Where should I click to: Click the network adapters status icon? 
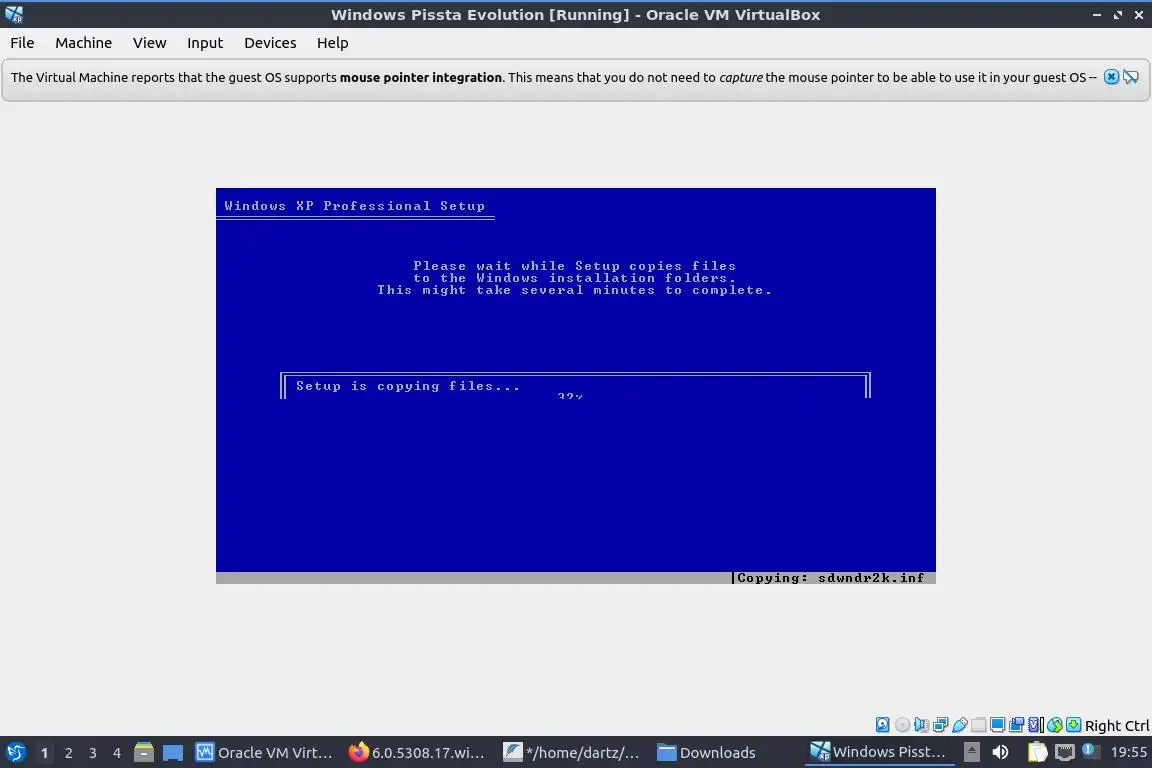tap(940, 725)
